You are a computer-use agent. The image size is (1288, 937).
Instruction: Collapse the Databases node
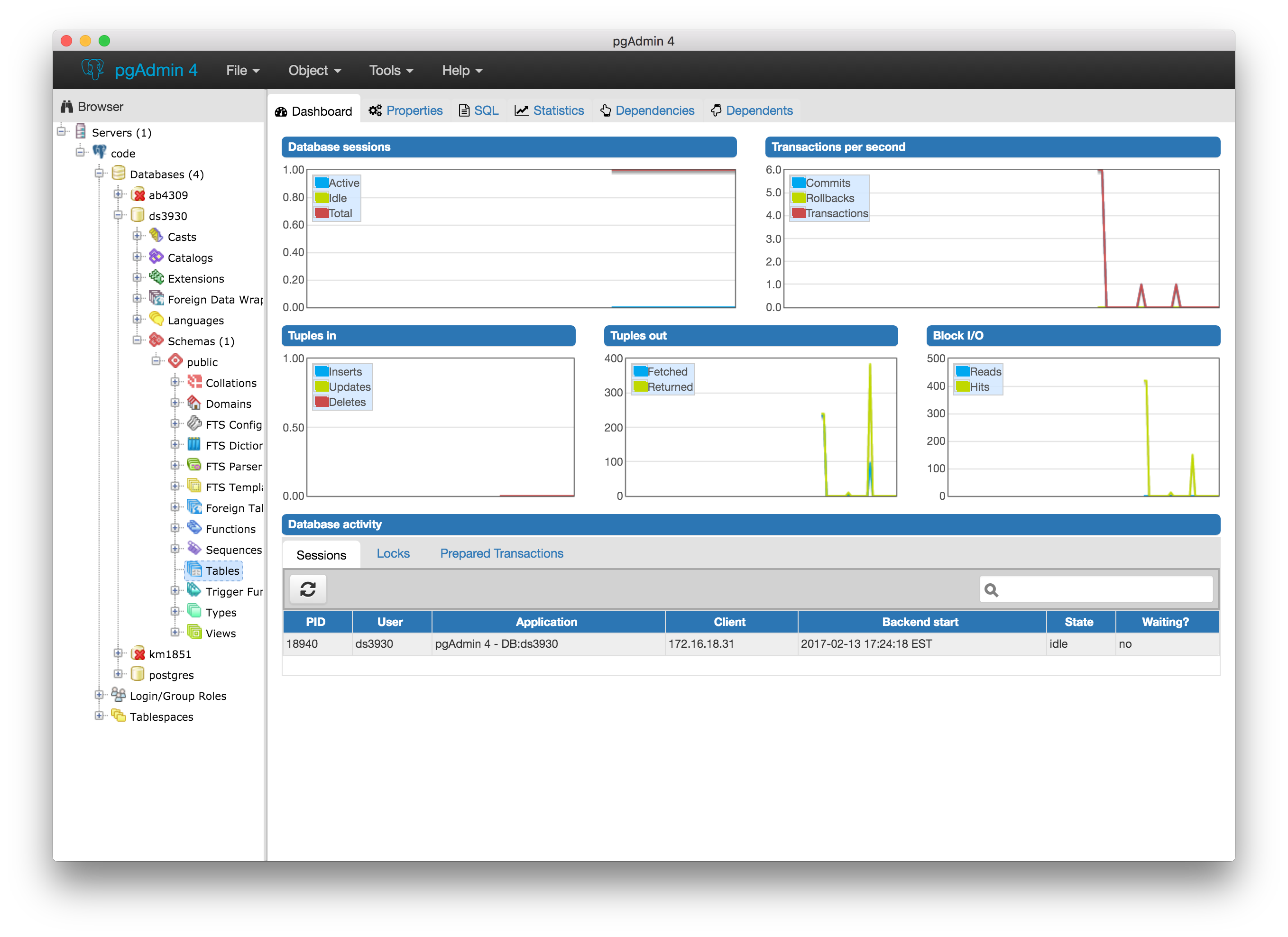(100, 173)
